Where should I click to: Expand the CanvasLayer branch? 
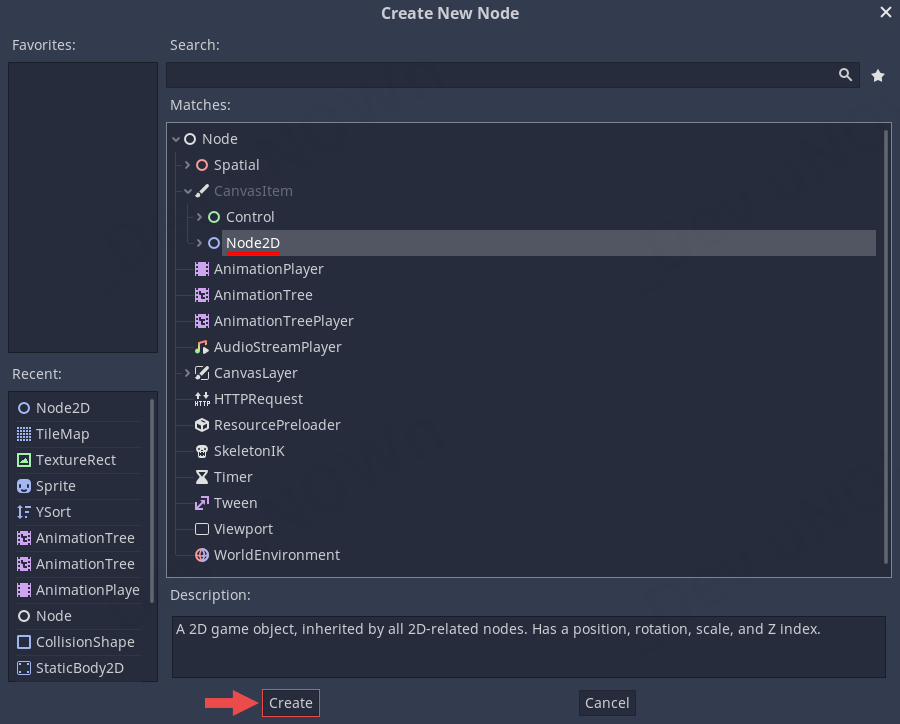[187, 373]
